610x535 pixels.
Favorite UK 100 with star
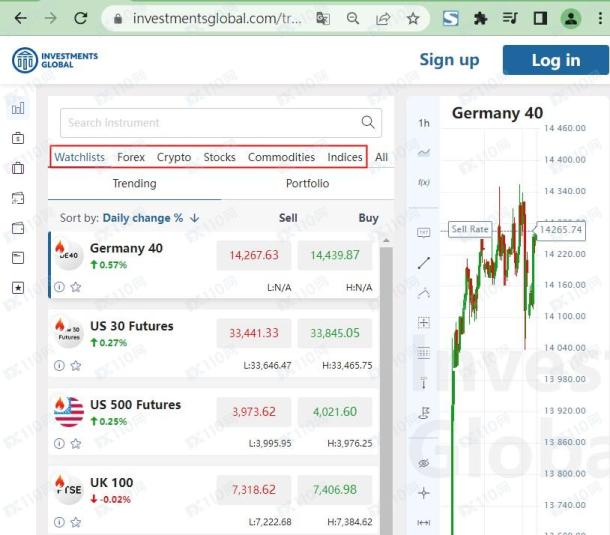(x=76, y=522)
